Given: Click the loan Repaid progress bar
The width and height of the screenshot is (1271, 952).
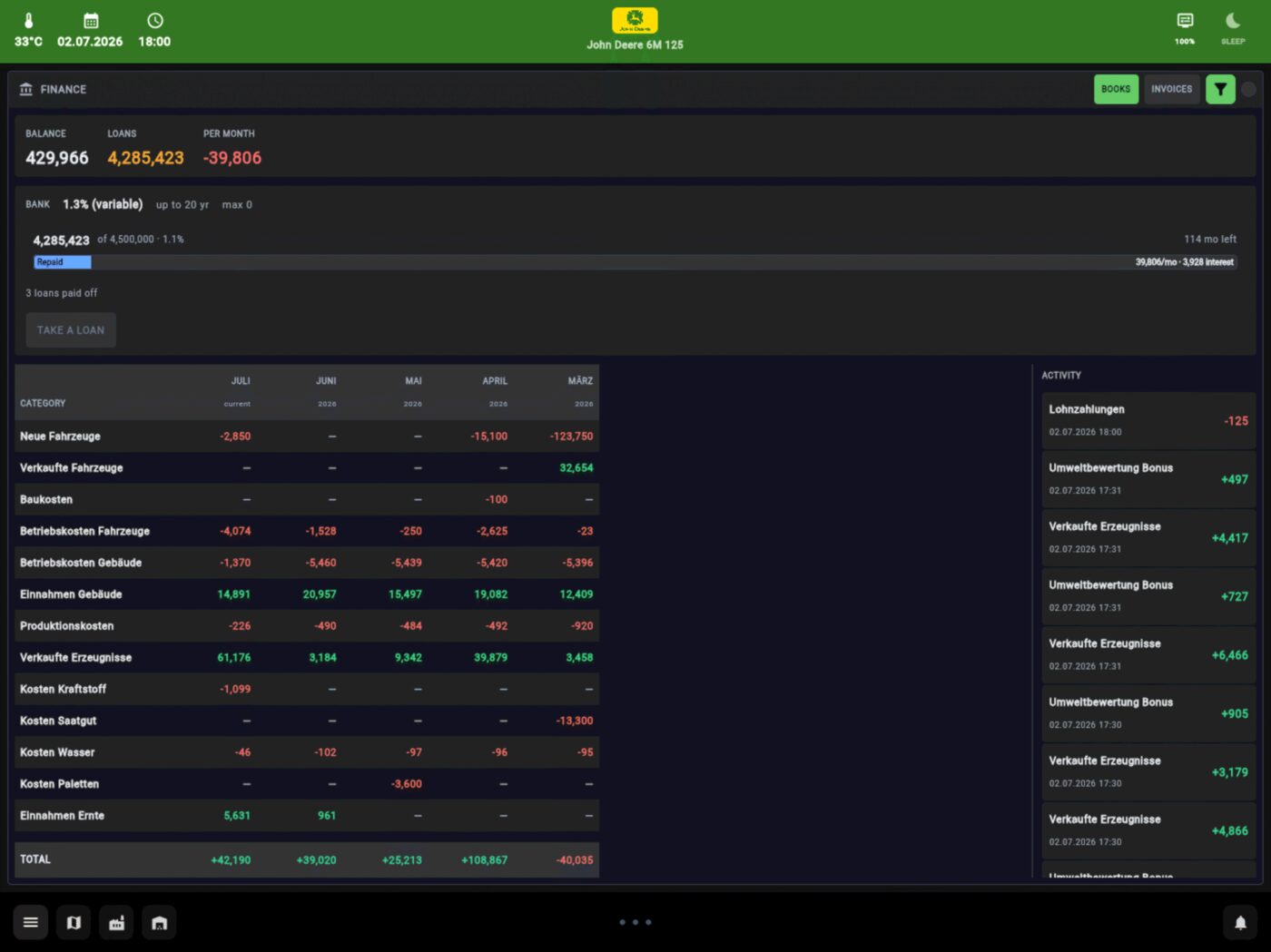Looking at the screenshot, I should (x=635, y=262).
